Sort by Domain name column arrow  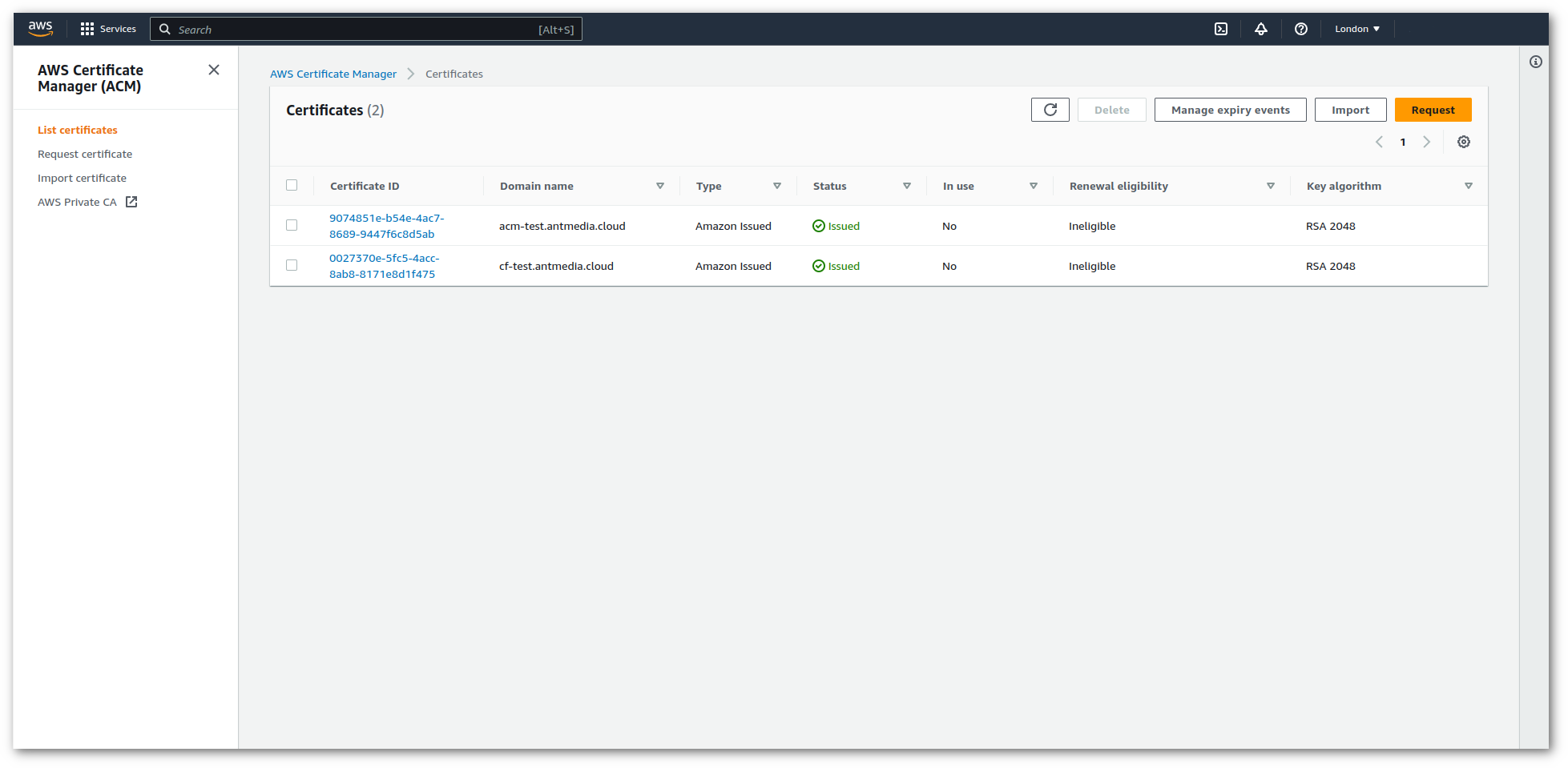pyautogui.click(x=660, y=186)
